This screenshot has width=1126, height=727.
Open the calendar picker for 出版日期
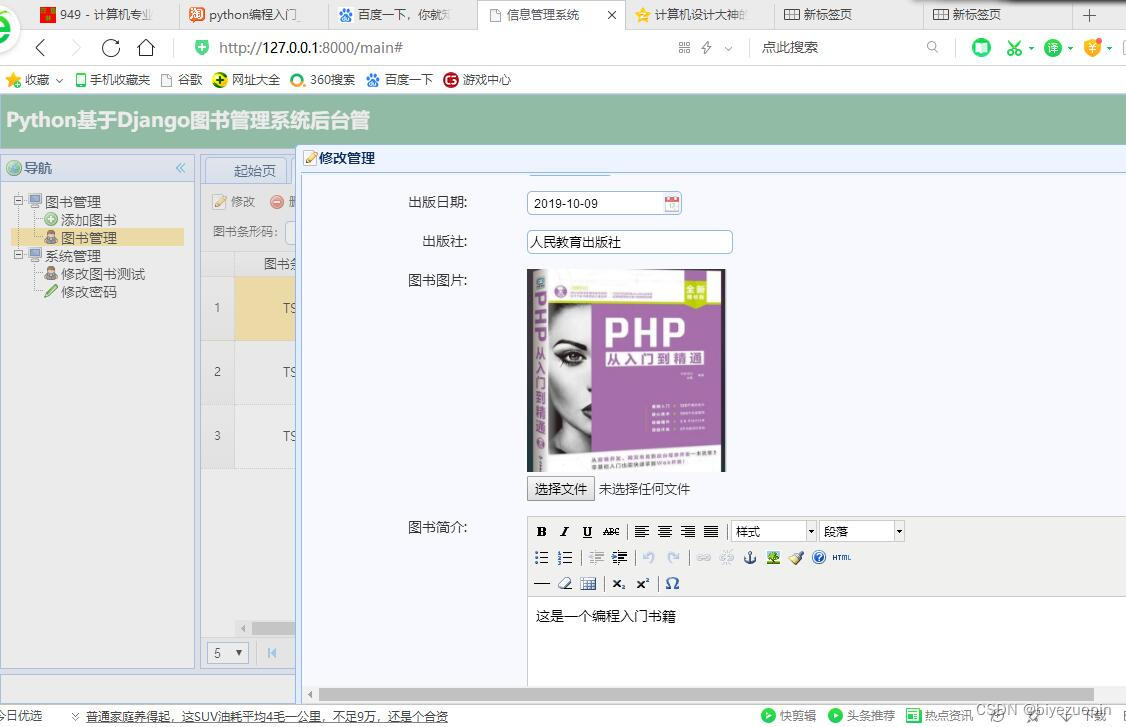(x=670, y=202)
